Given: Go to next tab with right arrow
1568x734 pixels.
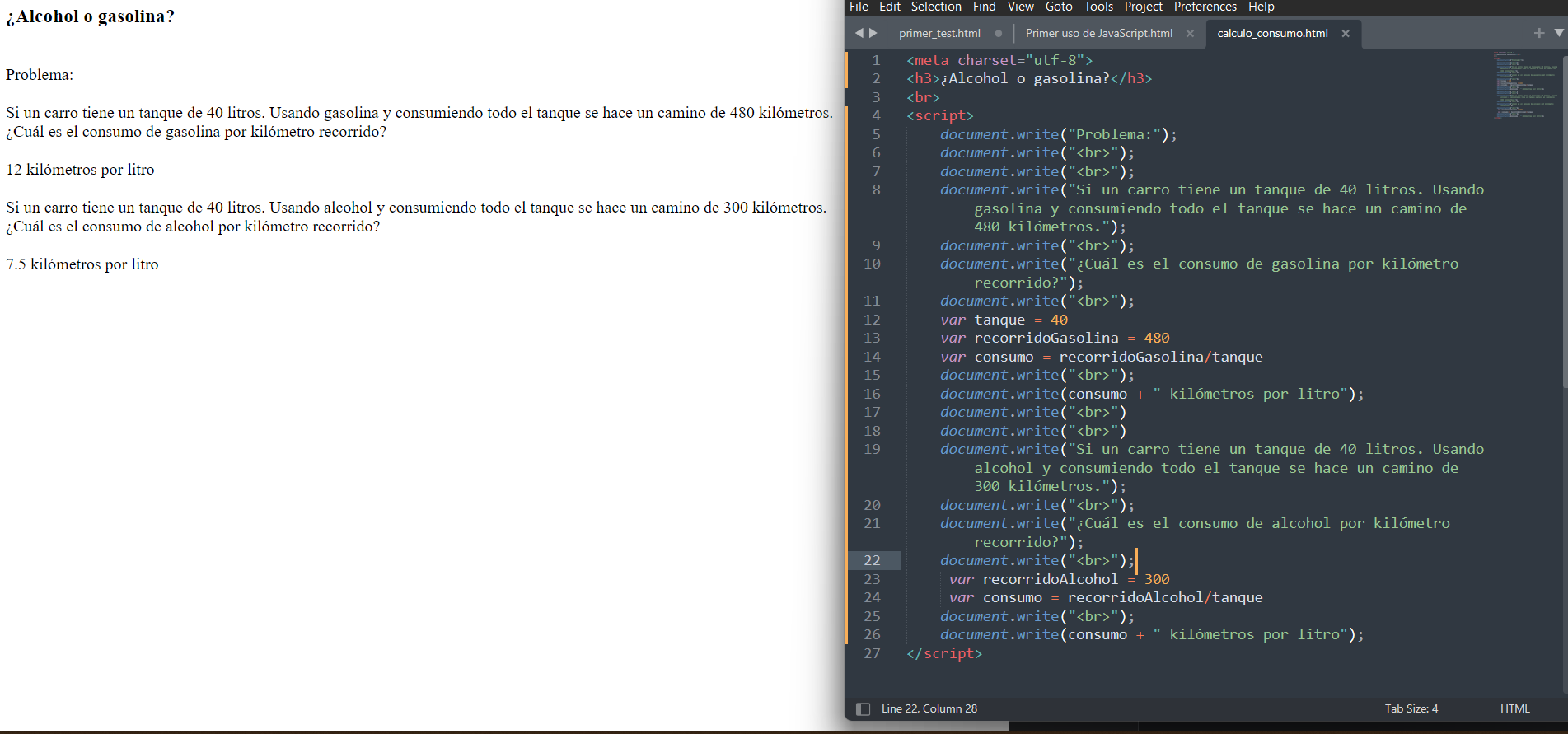Looking at the screenshot, I should pos(873,33).
